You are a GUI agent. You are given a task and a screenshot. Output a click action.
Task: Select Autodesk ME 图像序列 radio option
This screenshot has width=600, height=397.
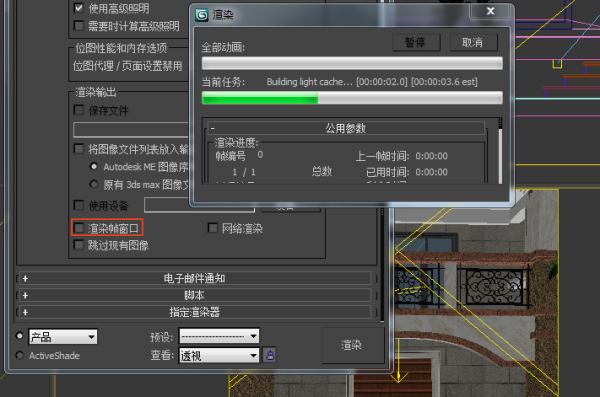point(93,167)
